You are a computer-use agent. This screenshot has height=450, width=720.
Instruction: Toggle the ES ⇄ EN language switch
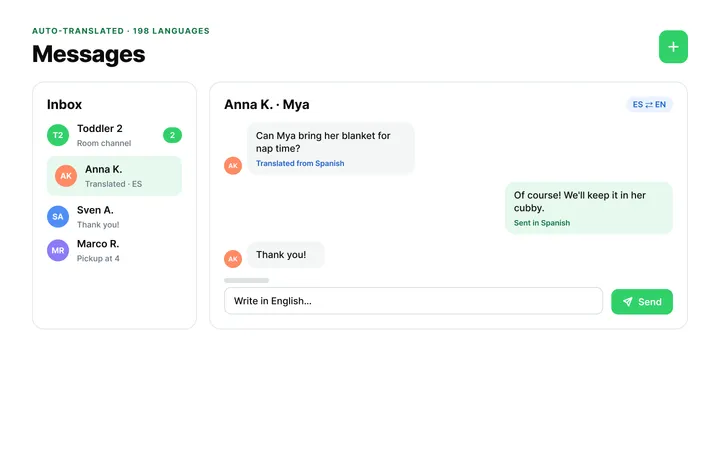(x=649, y=105)
